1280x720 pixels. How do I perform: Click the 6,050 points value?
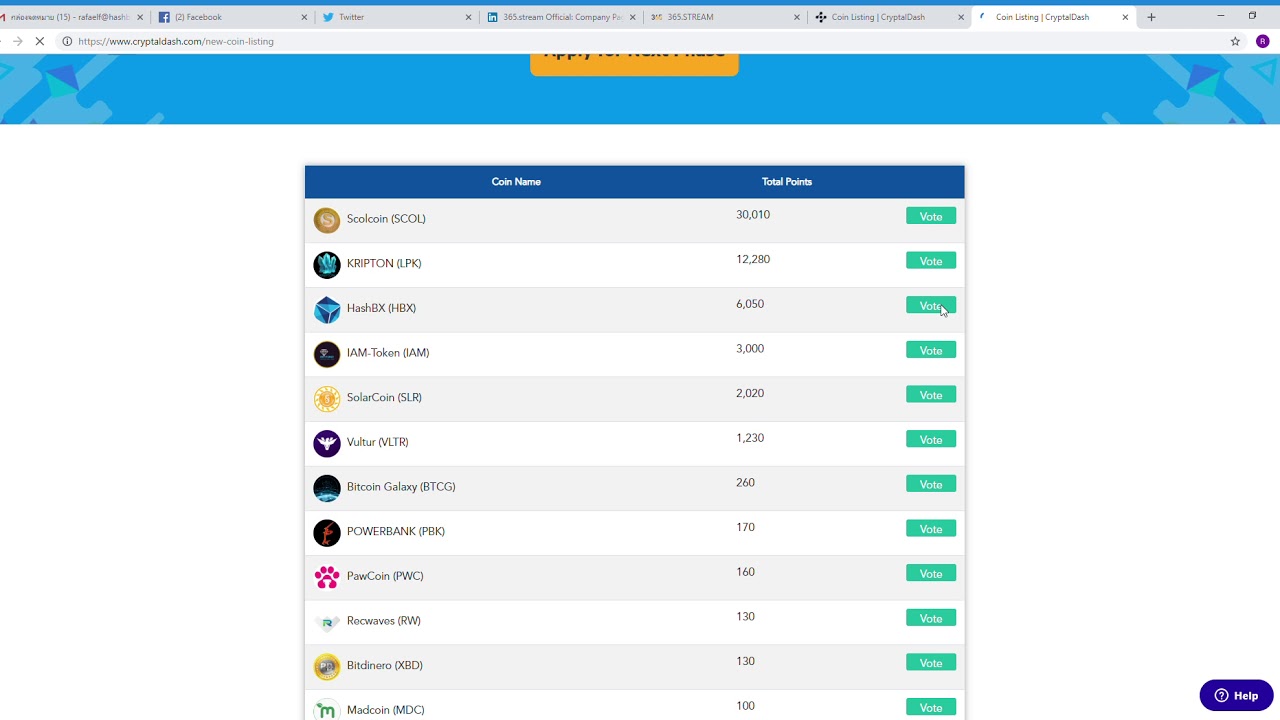click(750, 304)
